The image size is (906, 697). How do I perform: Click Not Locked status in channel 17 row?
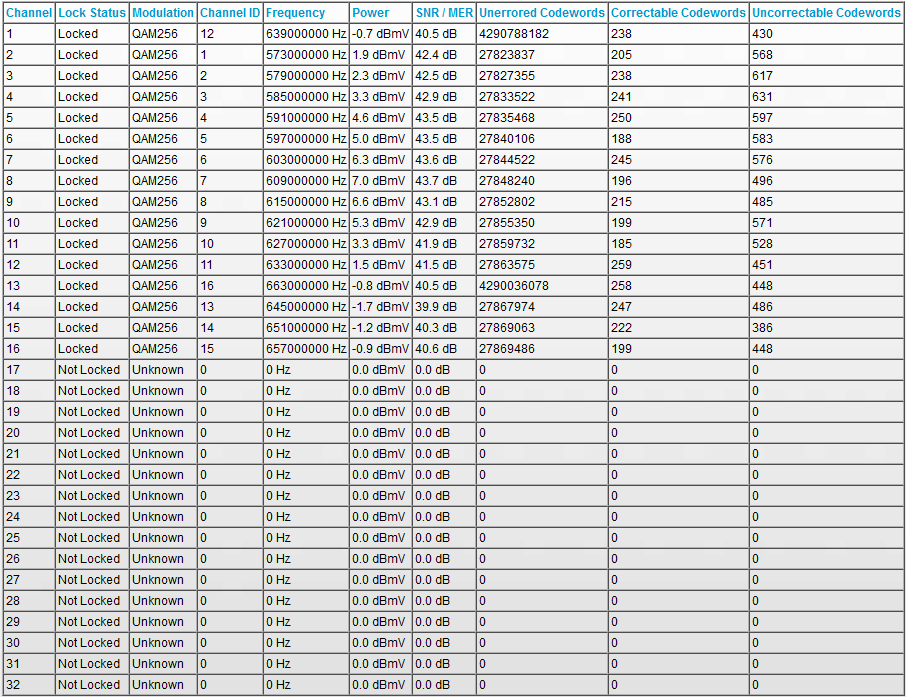point(88,370)
